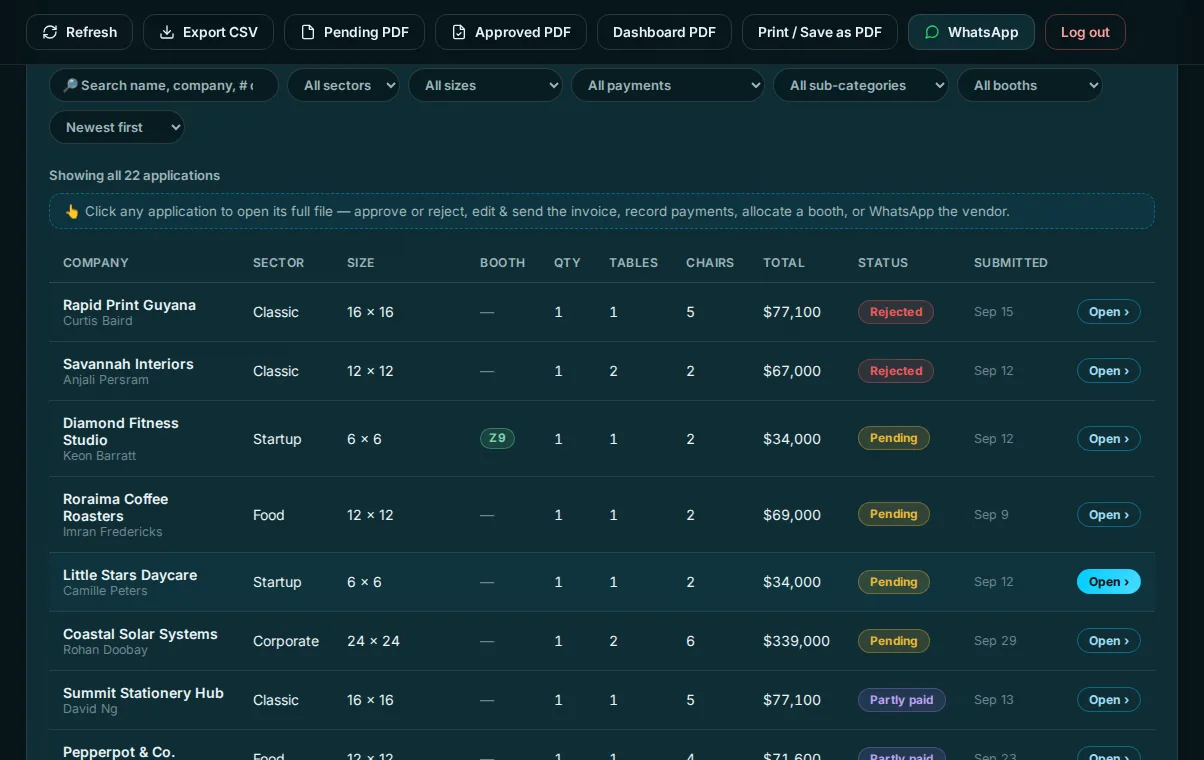Screen dimensions: 1204x760
Task: Click the Rapid Print Guyana company name
Action: click(129, 305)
